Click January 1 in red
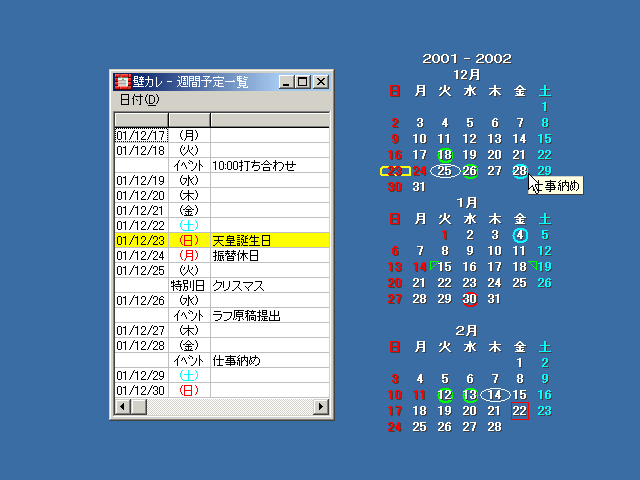This screenshot has height=480, width=640. tap(445, 235)
